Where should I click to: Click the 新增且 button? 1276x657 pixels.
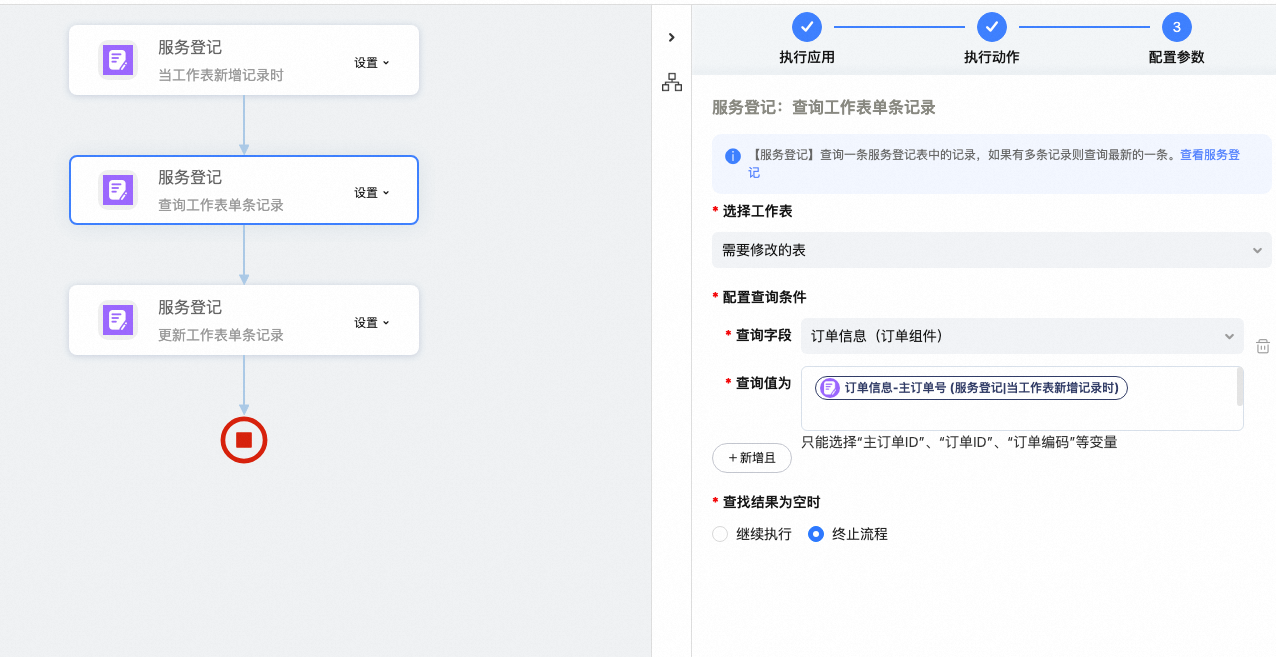click(x=752, y=458)
